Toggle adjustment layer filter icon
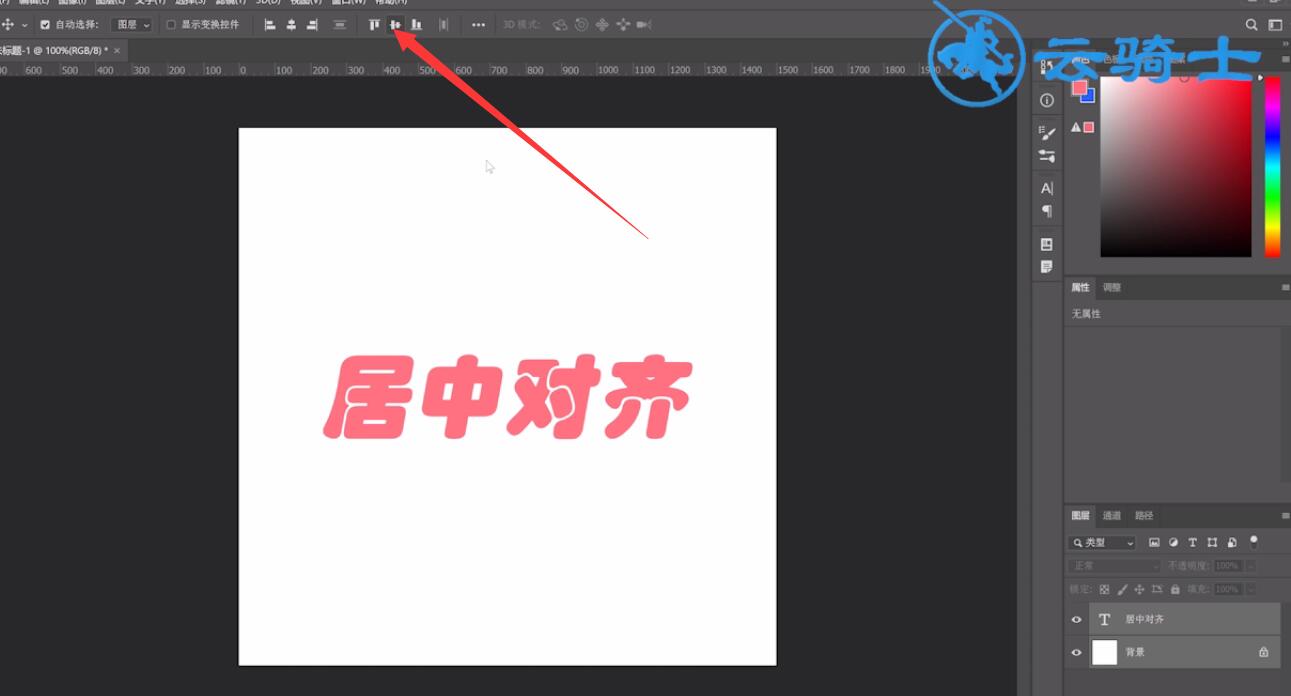The image size is (1291, 696). (x=1173, y=543)
